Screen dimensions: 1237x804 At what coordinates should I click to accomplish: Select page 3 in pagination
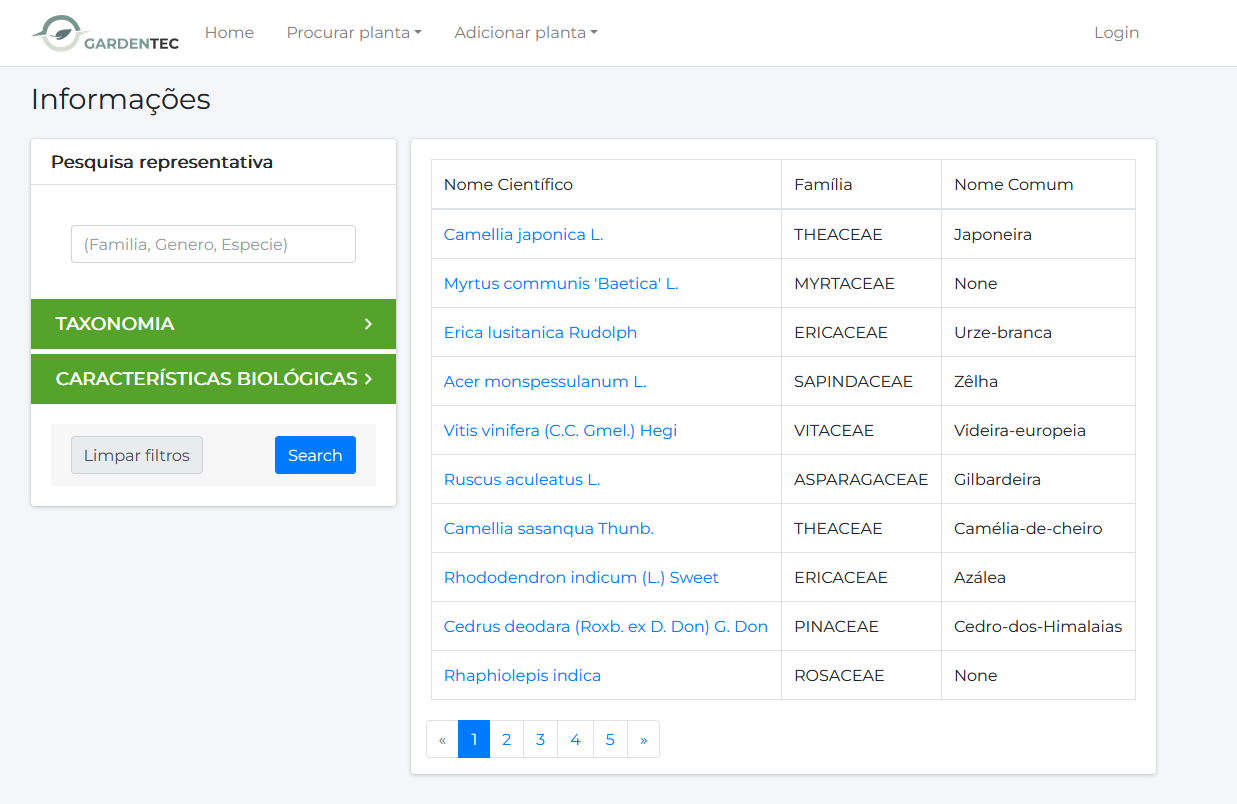click(540, 740)
